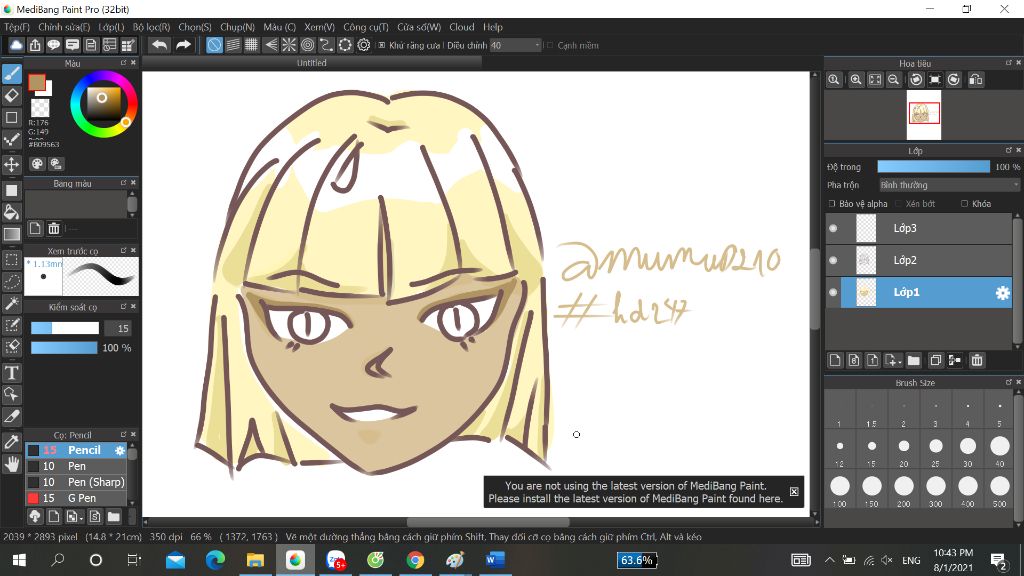Select the Hand tool
Viewport: 1024px width, 576px height.
12,464
